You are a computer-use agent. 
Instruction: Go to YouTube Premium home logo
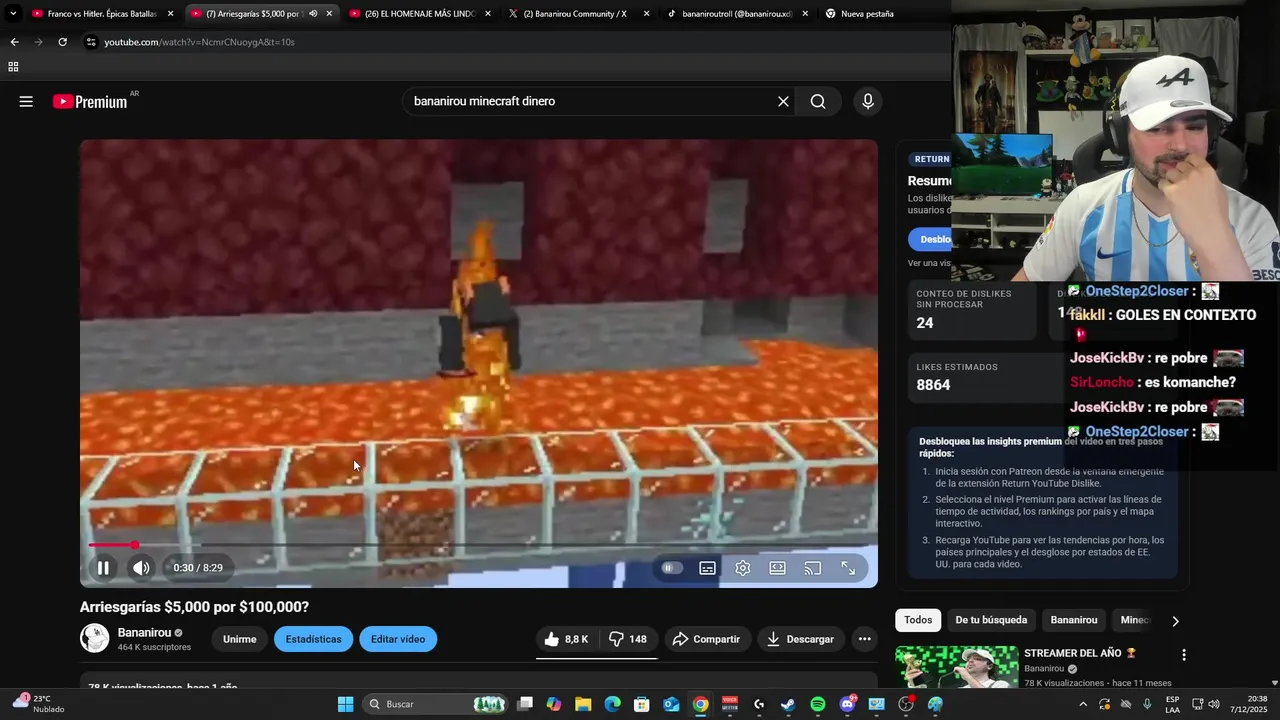point(90,101)
